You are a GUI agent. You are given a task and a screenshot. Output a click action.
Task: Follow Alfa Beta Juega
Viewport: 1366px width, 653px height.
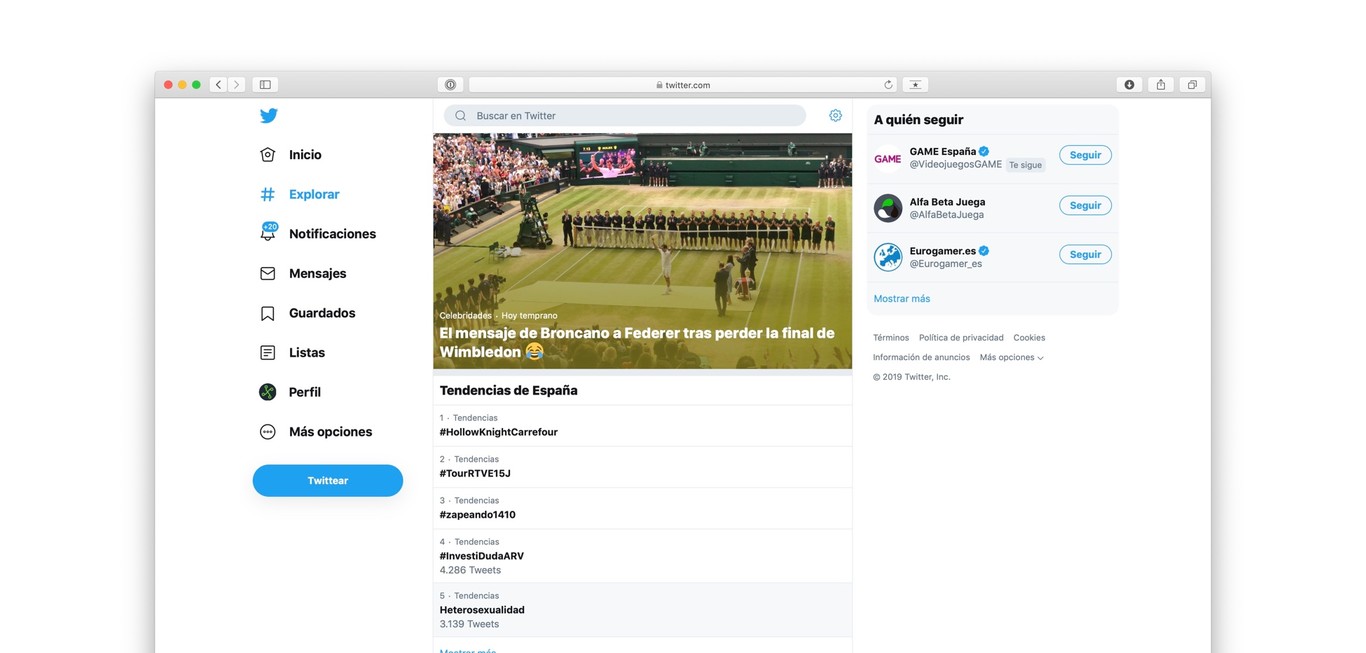coord(1085,204)
